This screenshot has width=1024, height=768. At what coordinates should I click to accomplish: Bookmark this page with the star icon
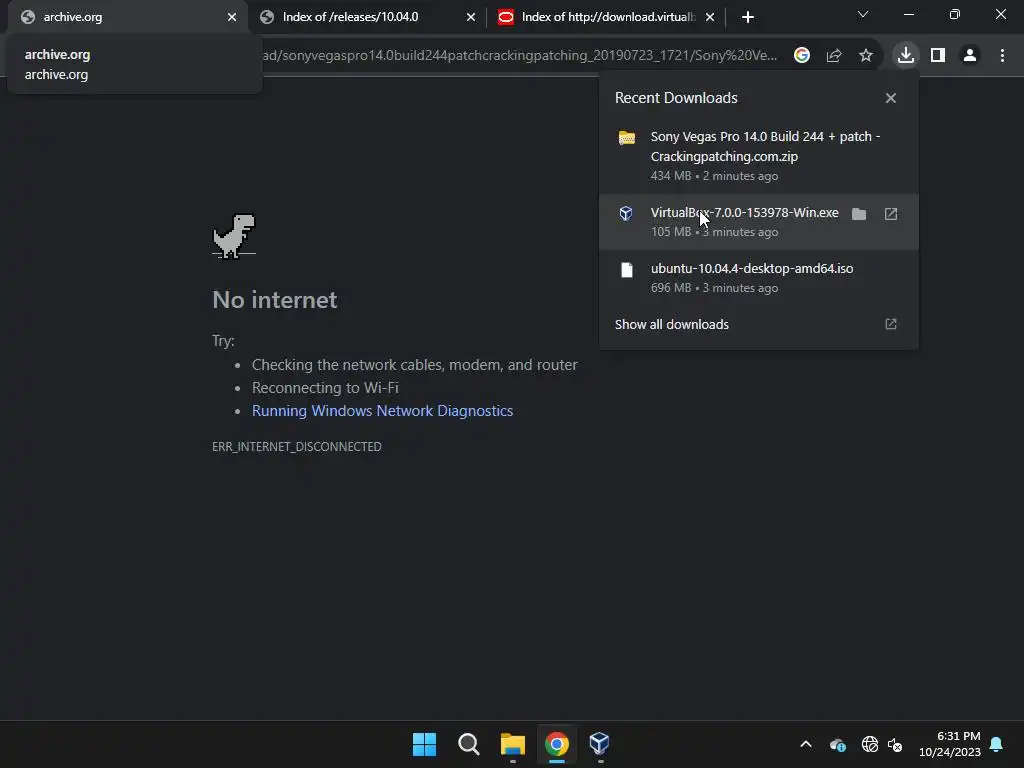click(866, 56)
